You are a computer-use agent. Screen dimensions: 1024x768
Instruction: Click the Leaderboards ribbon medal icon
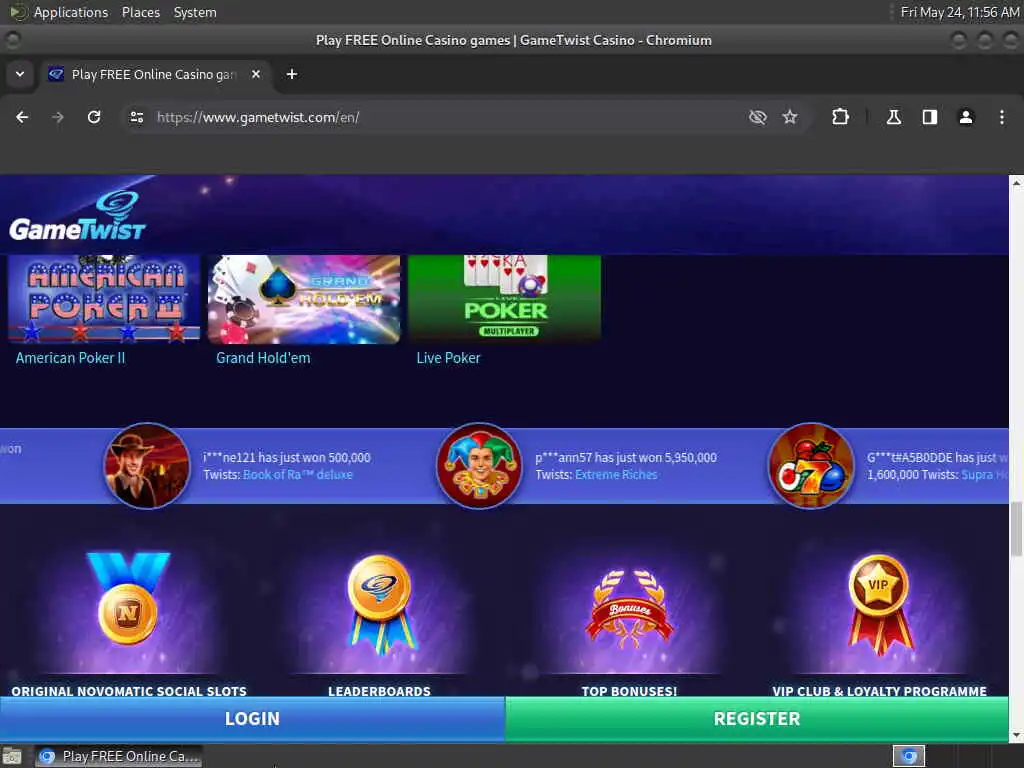coord(380,604)
